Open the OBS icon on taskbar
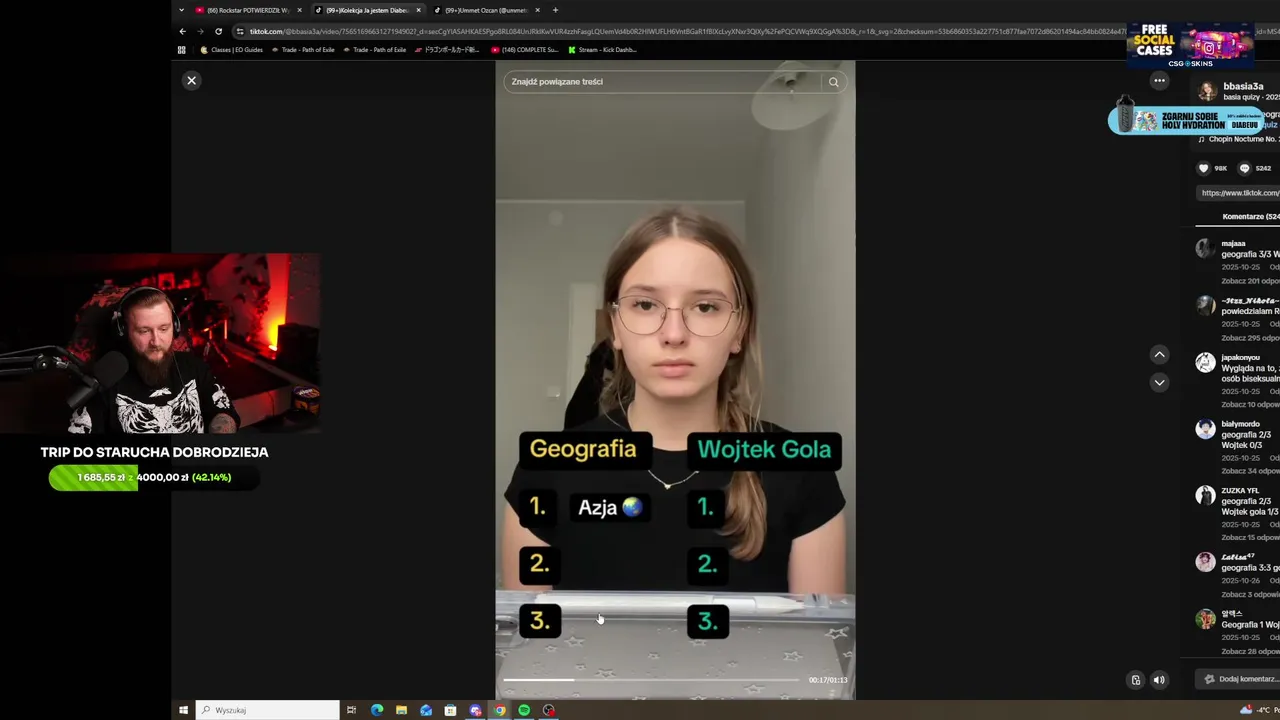This screenshot has height=720, width=1280. click(548, 710)
